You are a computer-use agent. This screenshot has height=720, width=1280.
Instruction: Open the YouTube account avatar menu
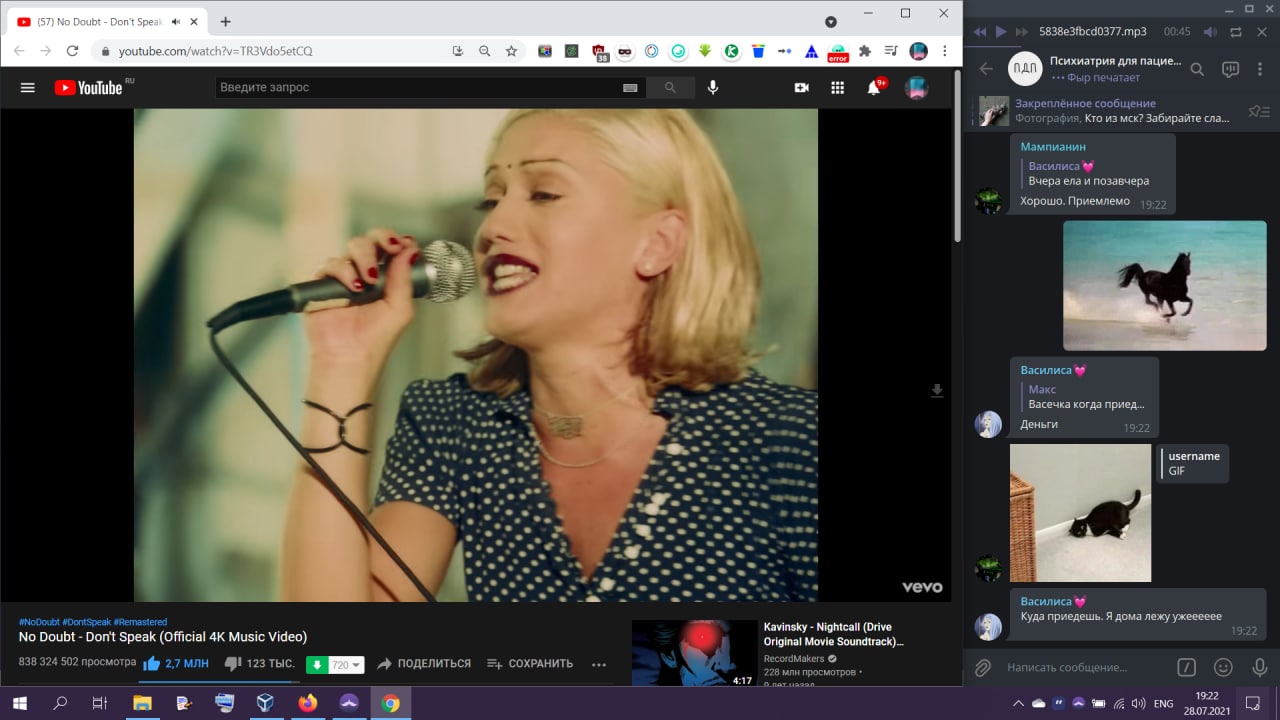[x=916, y=88]
